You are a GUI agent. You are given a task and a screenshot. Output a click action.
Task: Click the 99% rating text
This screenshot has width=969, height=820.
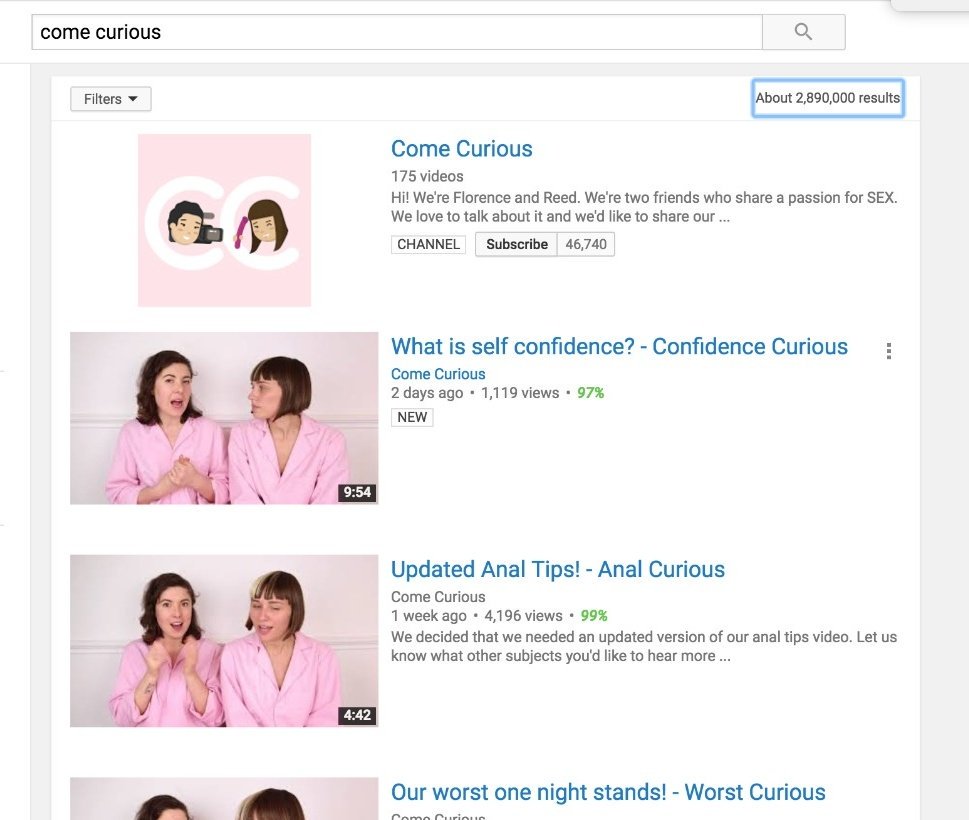coord(594,616)
